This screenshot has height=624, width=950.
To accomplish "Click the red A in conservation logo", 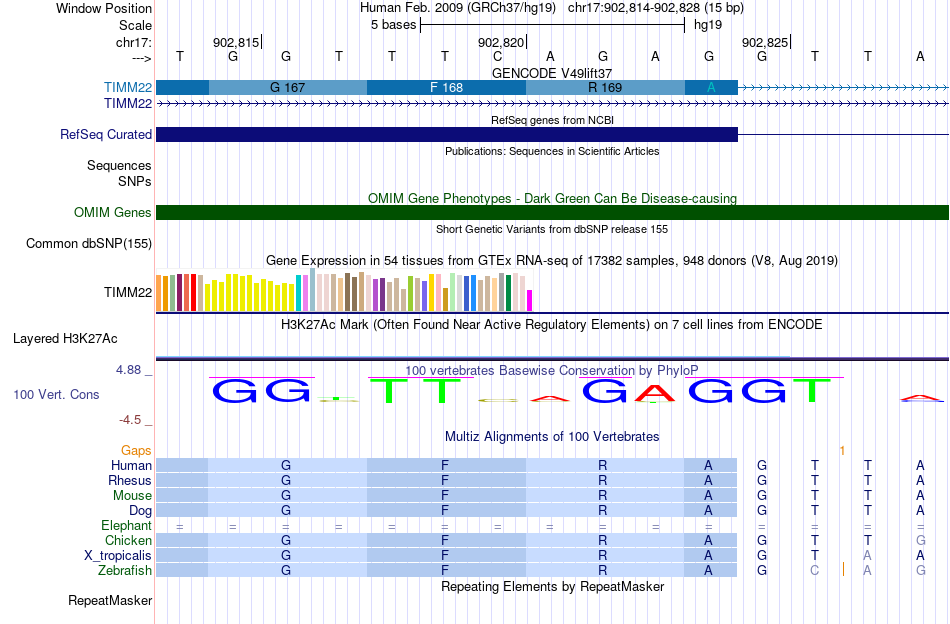I will [x=654, y=393].
